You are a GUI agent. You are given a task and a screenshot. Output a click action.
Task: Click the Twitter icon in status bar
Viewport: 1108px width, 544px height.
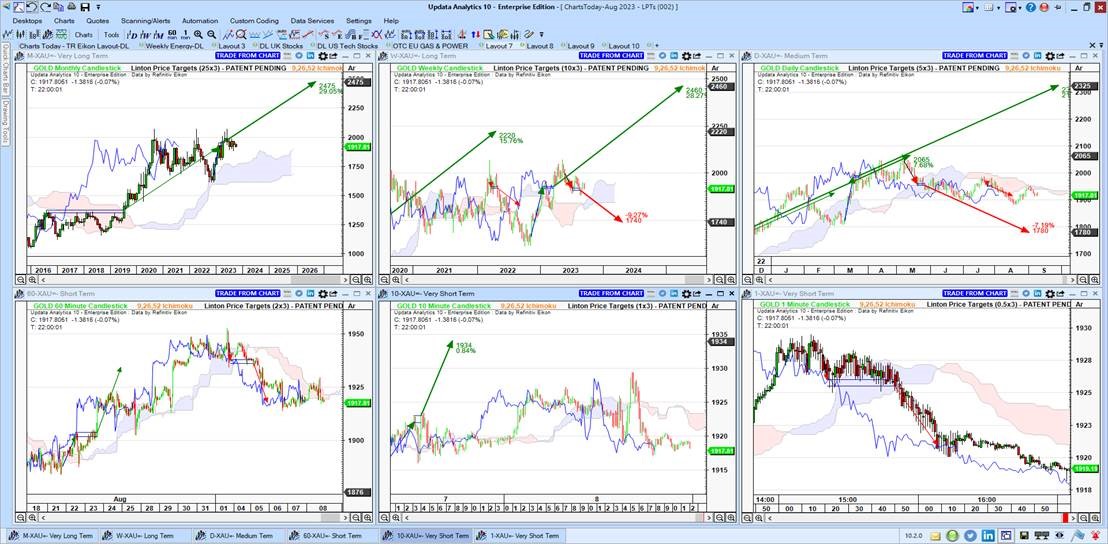[970, 536]
